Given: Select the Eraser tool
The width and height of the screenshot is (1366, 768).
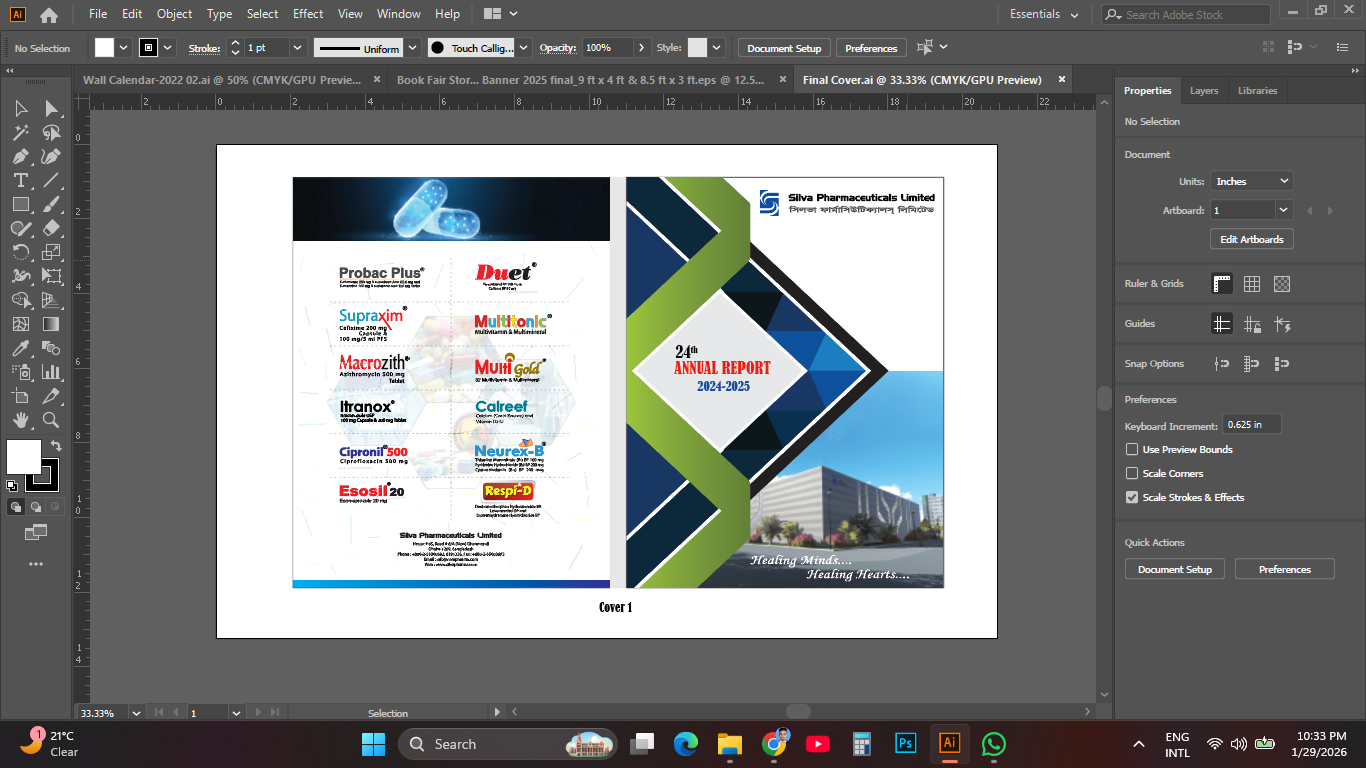Looking at the screenshot, I should pos(50,227).
